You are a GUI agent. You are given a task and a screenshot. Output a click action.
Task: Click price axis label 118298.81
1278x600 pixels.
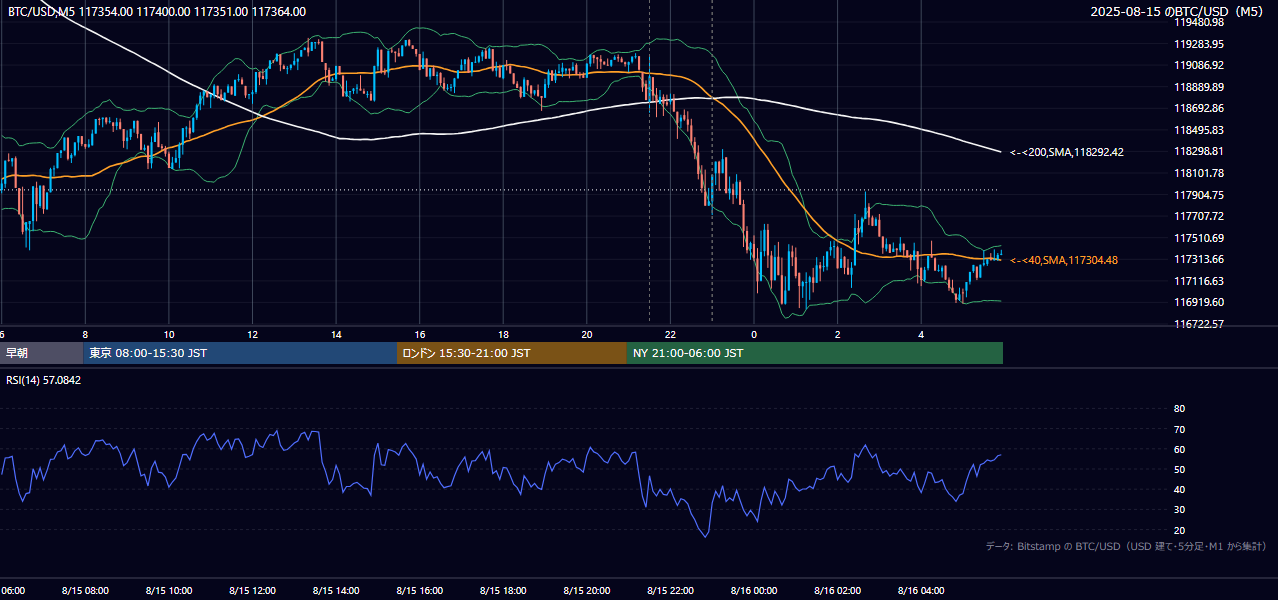click(x=1199, y=151)
